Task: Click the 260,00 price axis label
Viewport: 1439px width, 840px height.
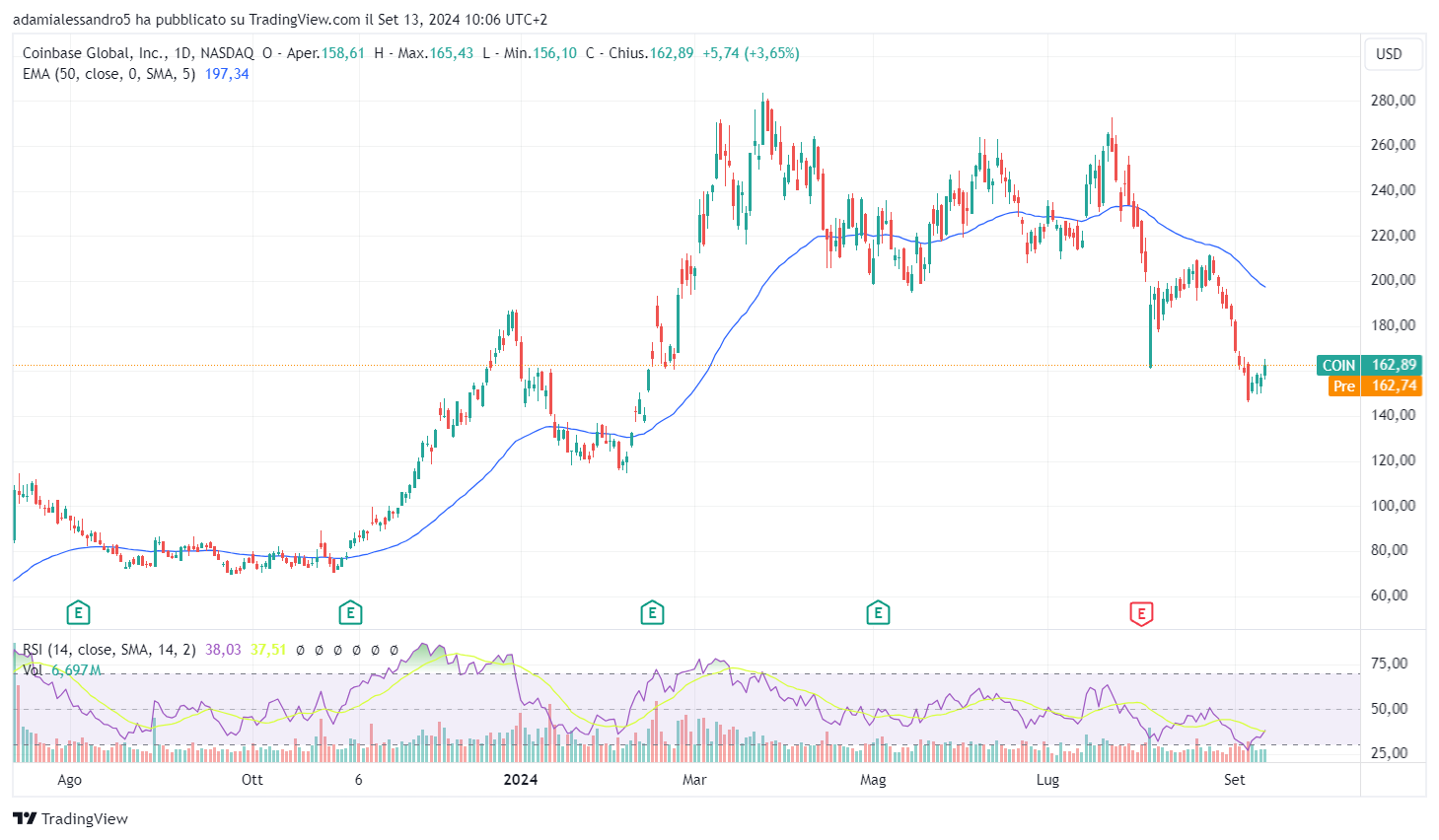Action: (1393, 145)
